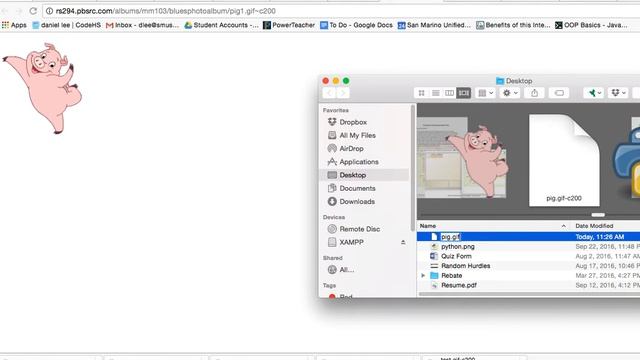Click the Finder forward arrow
This screenshot has width=640, height=360.
[343, 93]
